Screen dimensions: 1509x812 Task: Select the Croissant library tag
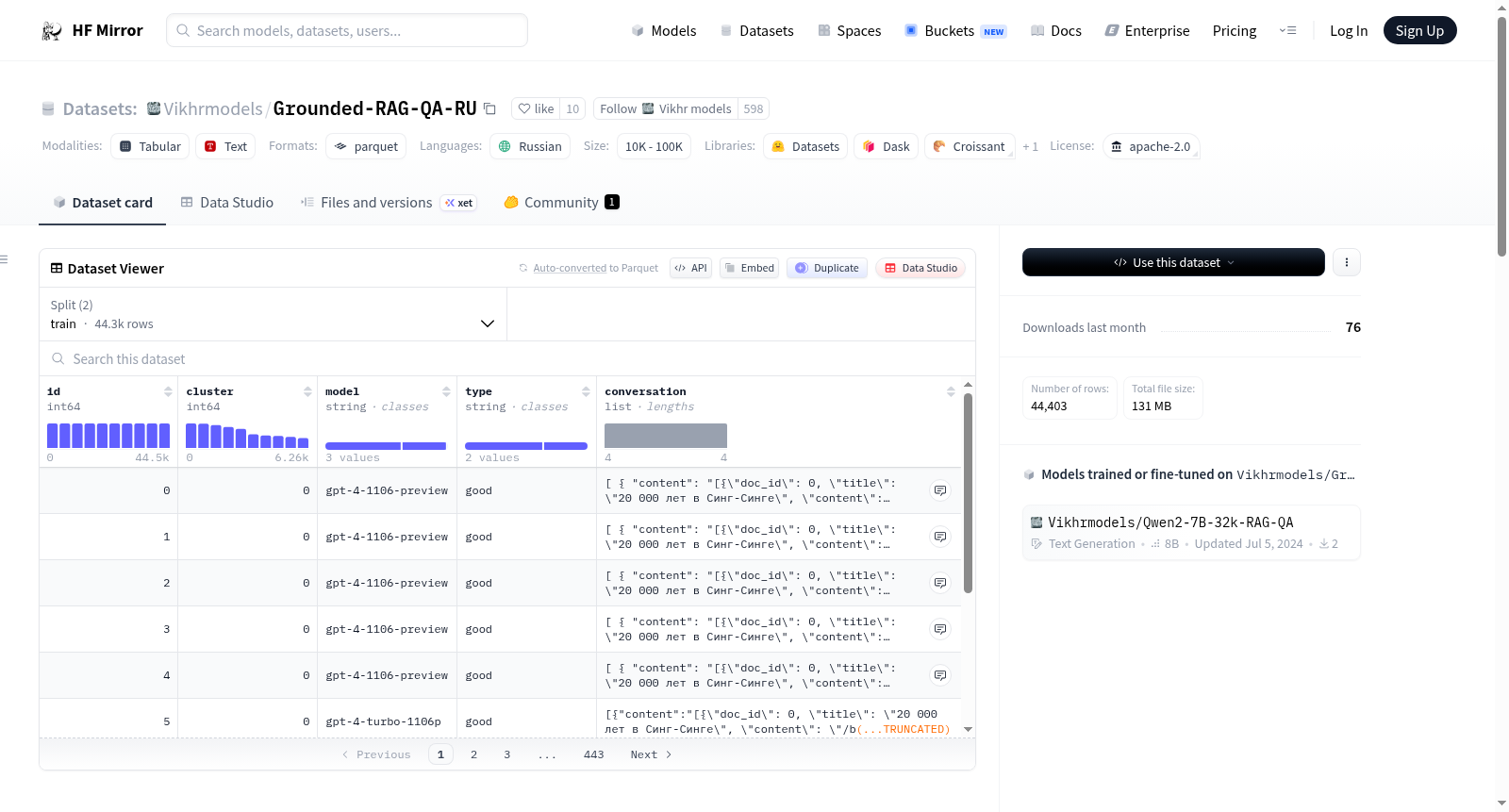tap(970, 146)
